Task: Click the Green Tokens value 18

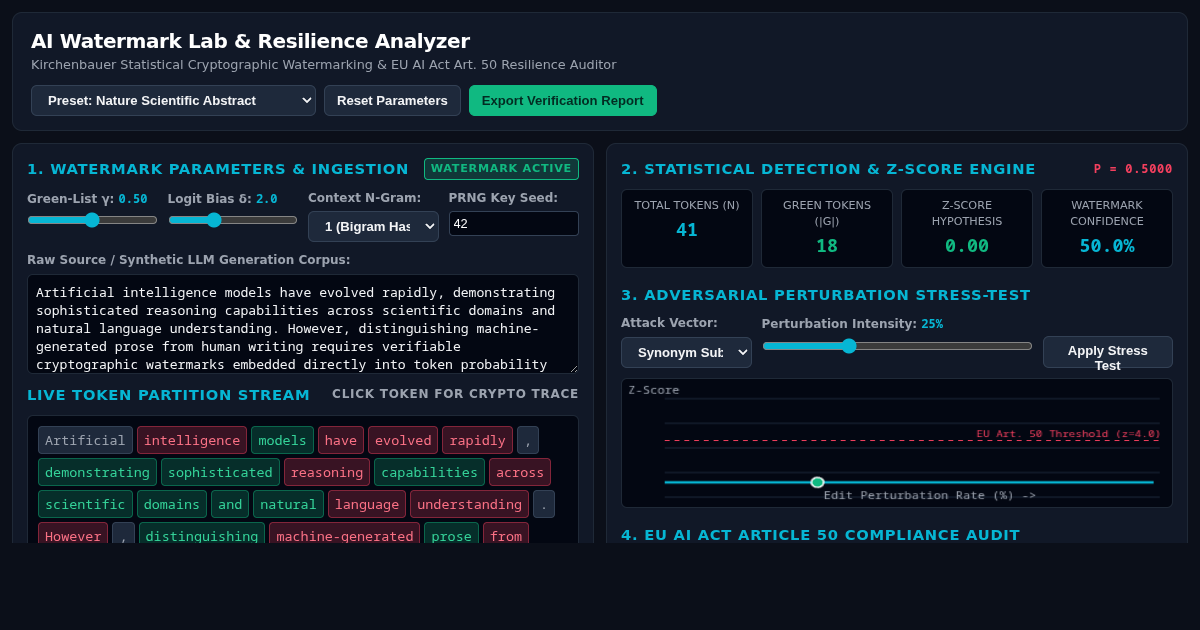Action: pos(827,246)
